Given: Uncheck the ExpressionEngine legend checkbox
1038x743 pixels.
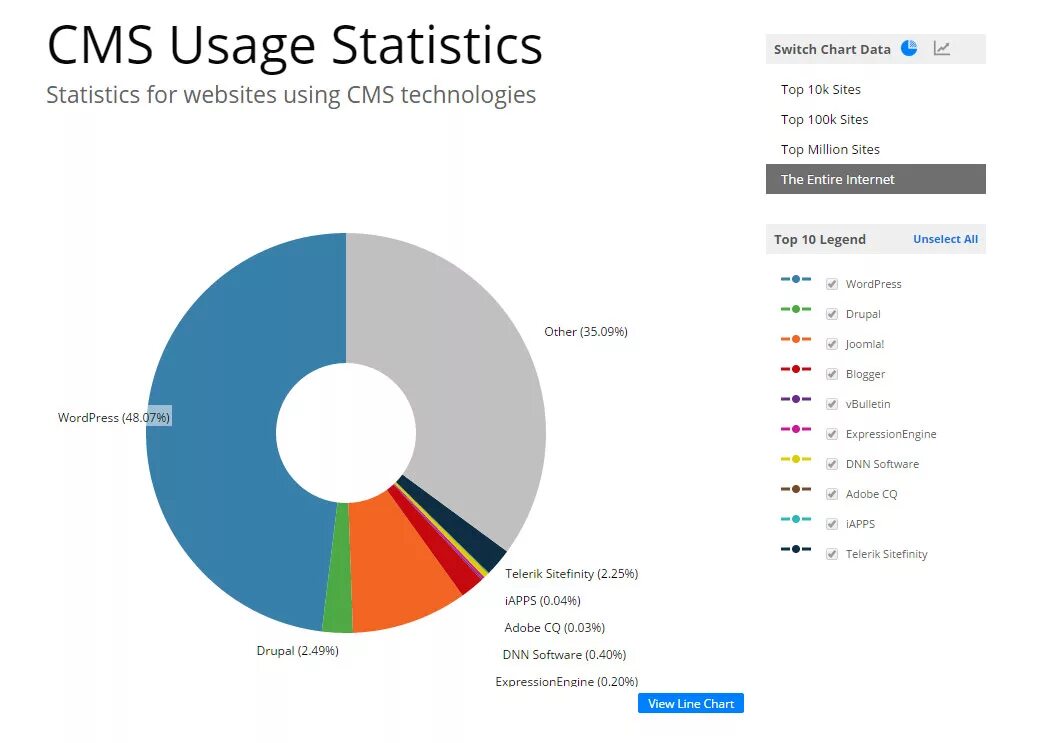Looking at the screenshot, I should (x=831, y=434).
